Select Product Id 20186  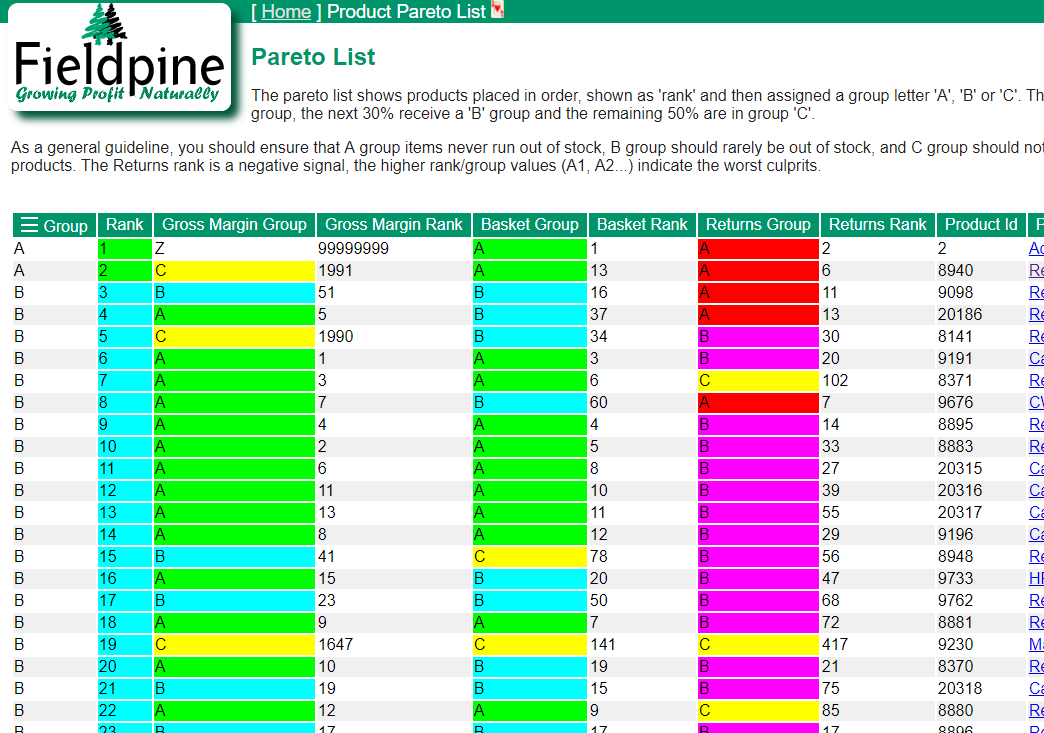960,315
